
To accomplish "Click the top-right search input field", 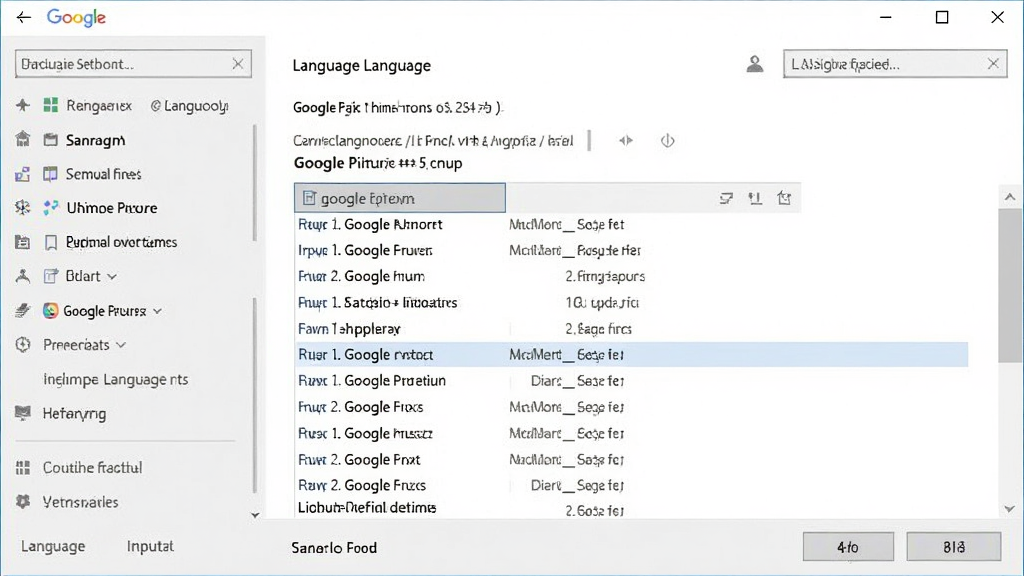I will (x=895, y=64).
